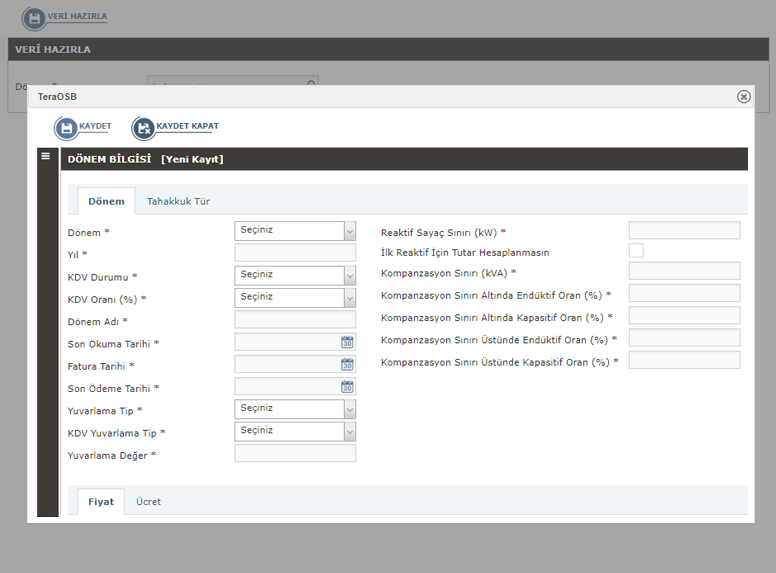
Task: Open the hamburger menu in dark sidebar
Action: tap(46, 156)
